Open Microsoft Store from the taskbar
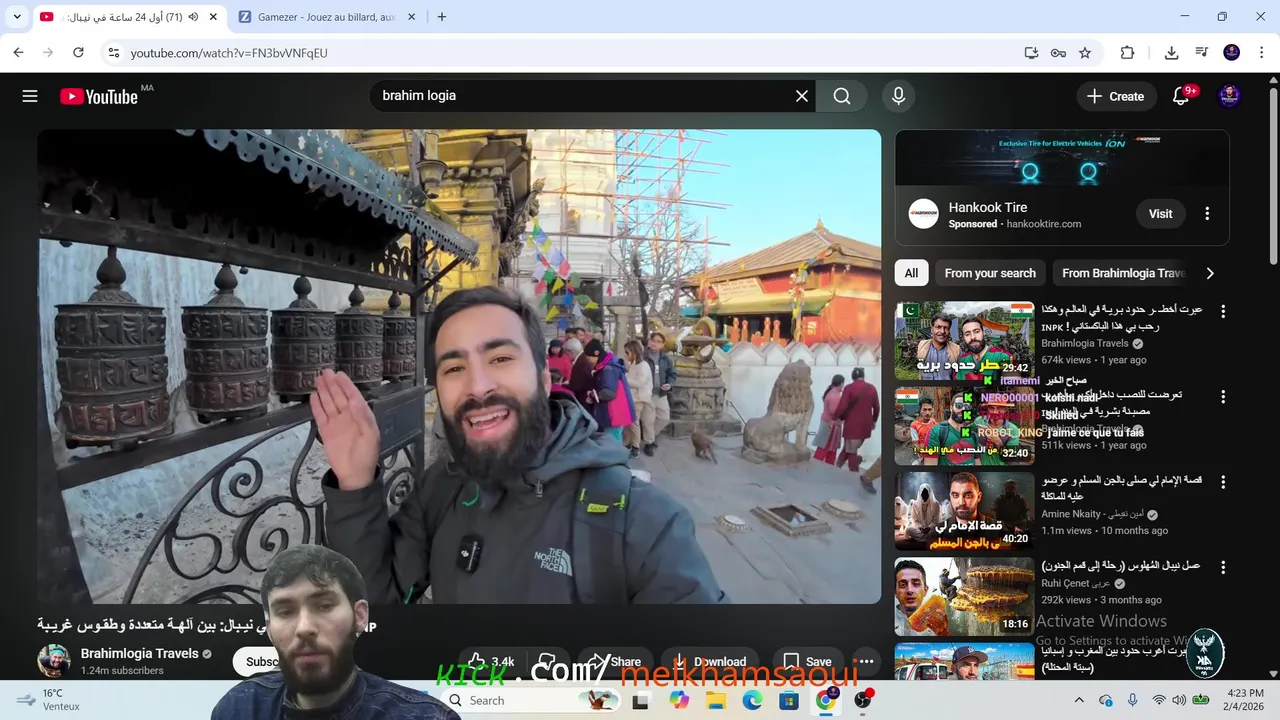 coord(788,700)
